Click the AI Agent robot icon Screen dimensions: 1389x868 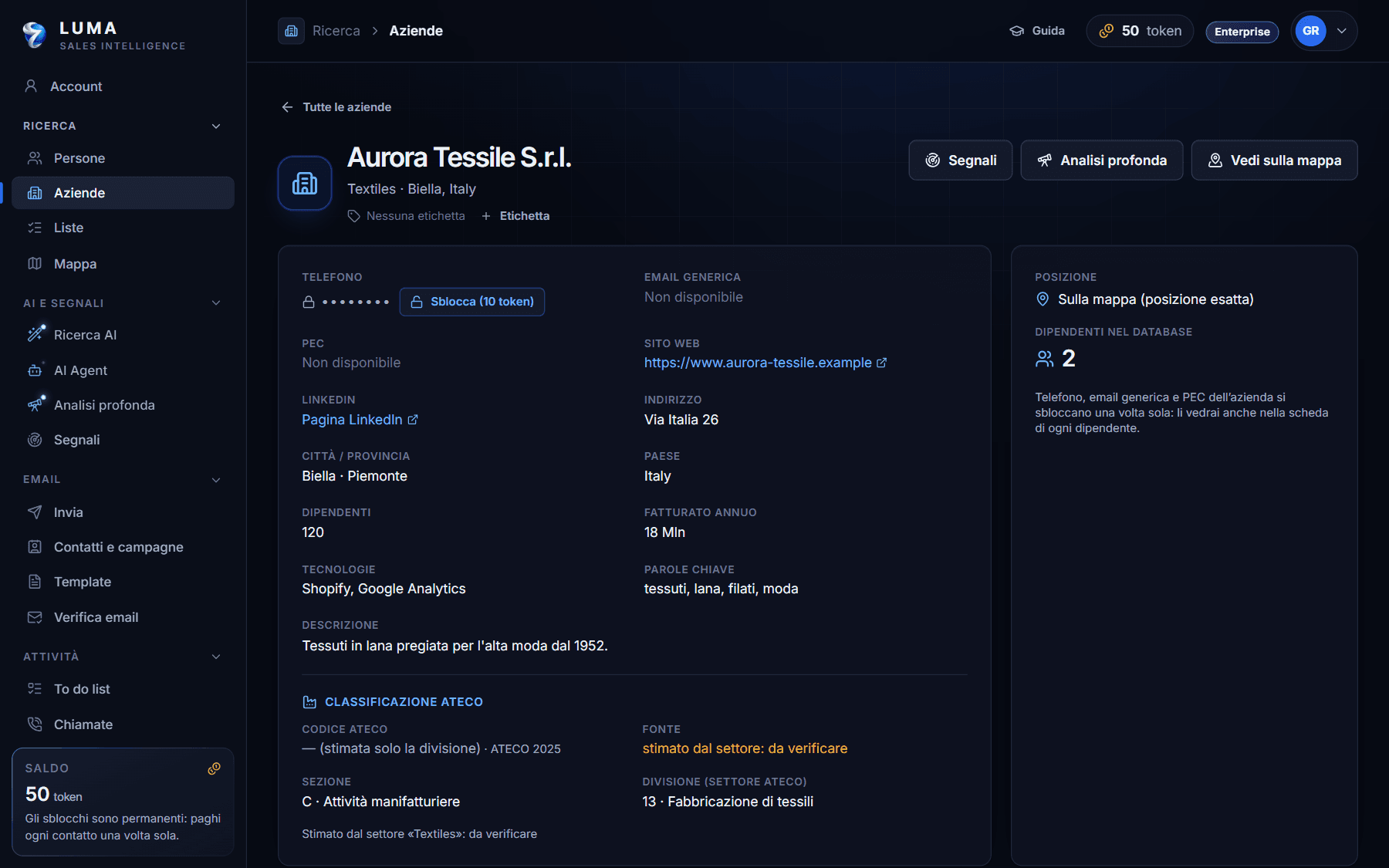coord(35,370)
